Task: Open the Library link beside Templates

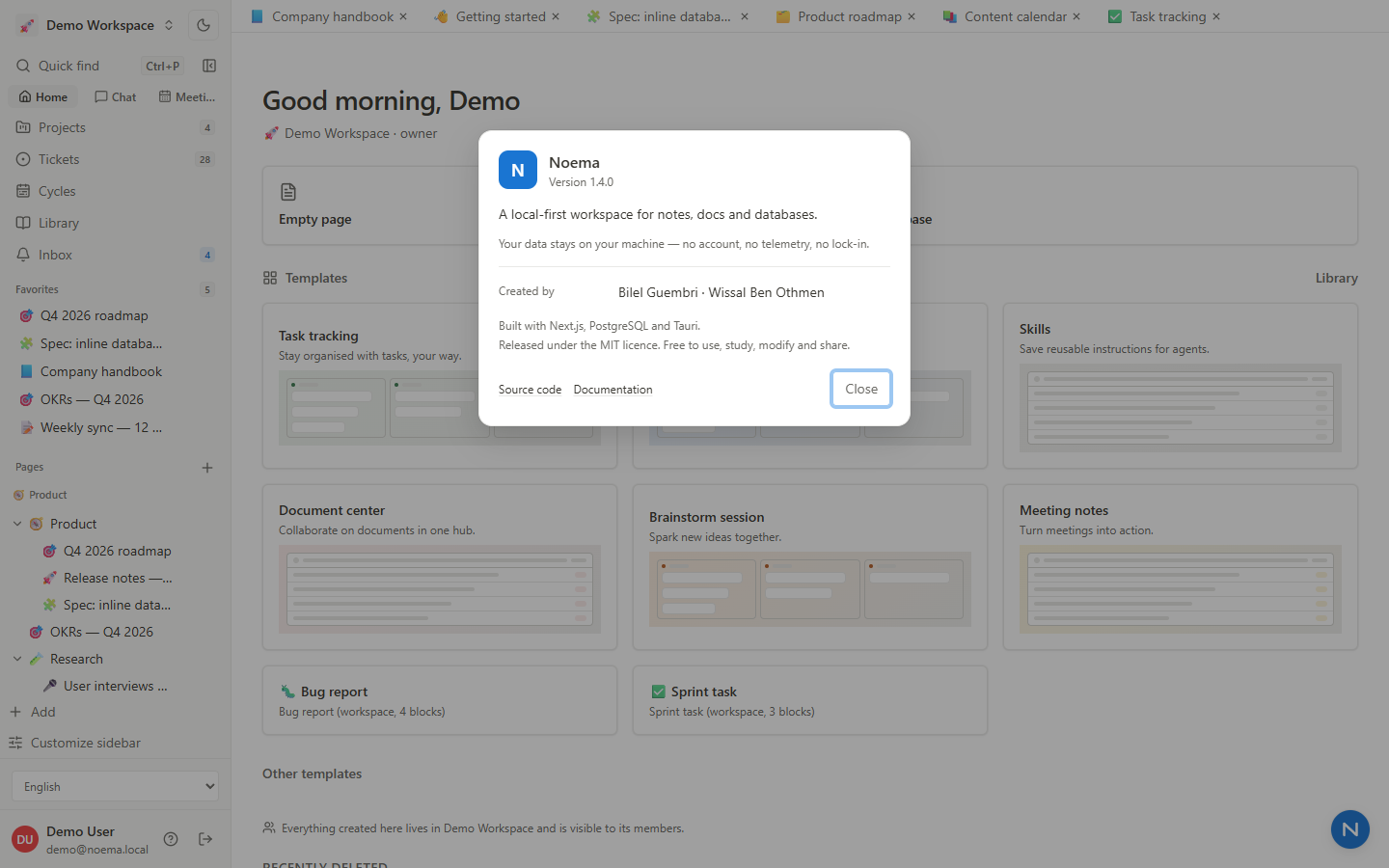Action: click(1336, 278)
